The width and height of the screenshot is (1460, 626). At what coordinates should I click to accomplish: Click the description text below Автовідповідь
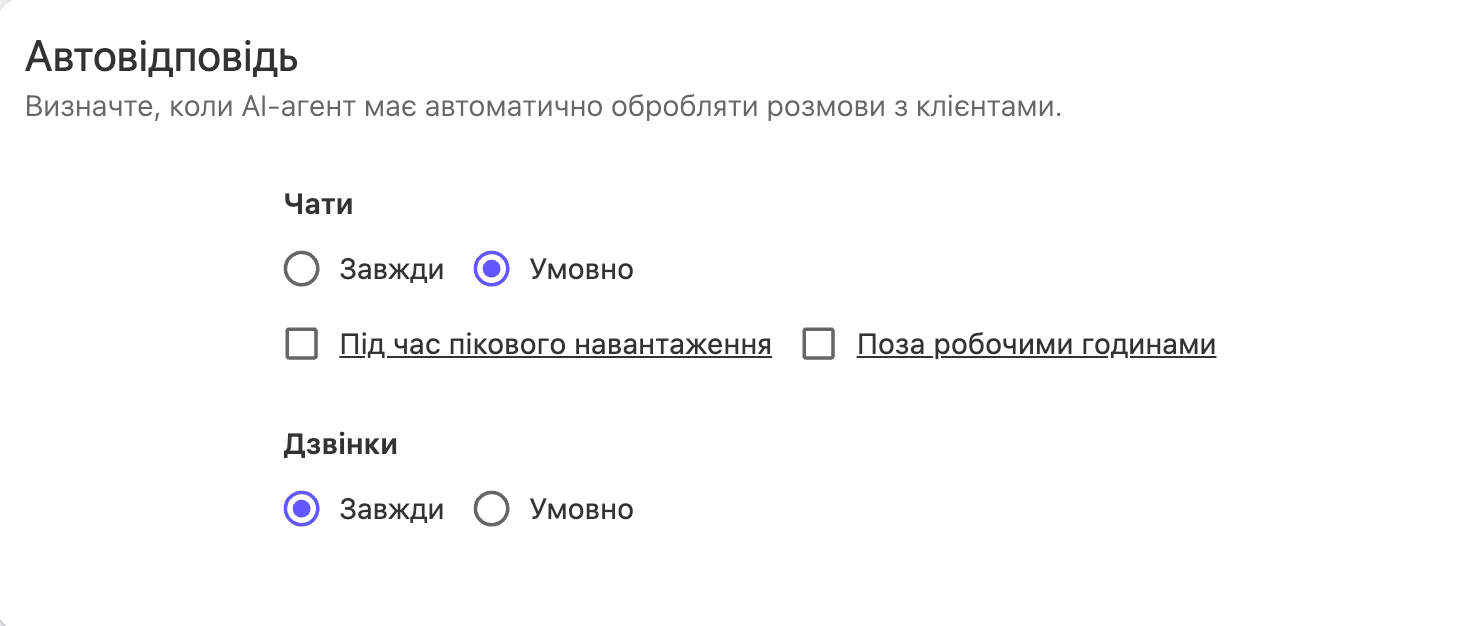point(543,107)
